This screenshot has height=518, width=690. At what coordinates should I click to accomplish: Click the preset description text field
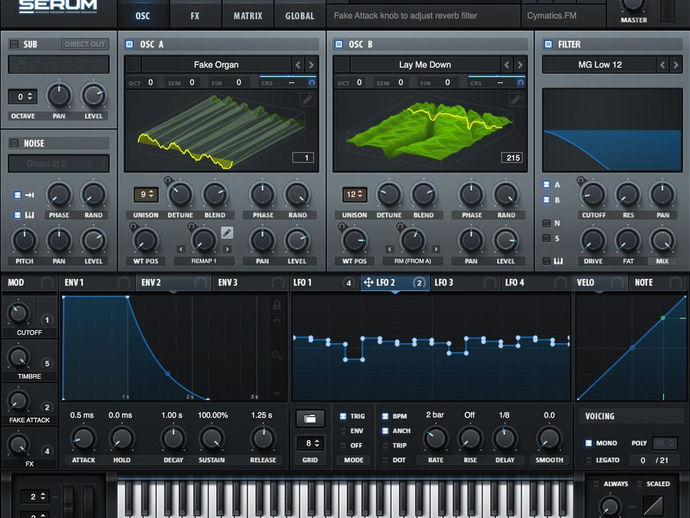point(423,16)
